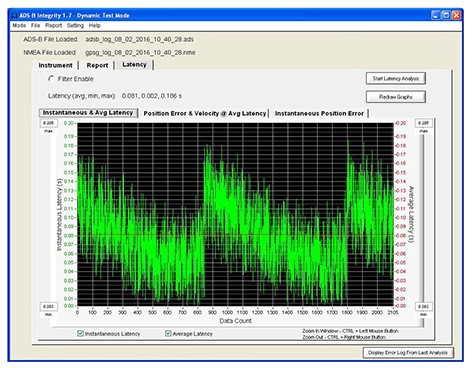Open the Instantaneous Position Error tab
The image size is (472, 368).
click(x=319, y=113)
